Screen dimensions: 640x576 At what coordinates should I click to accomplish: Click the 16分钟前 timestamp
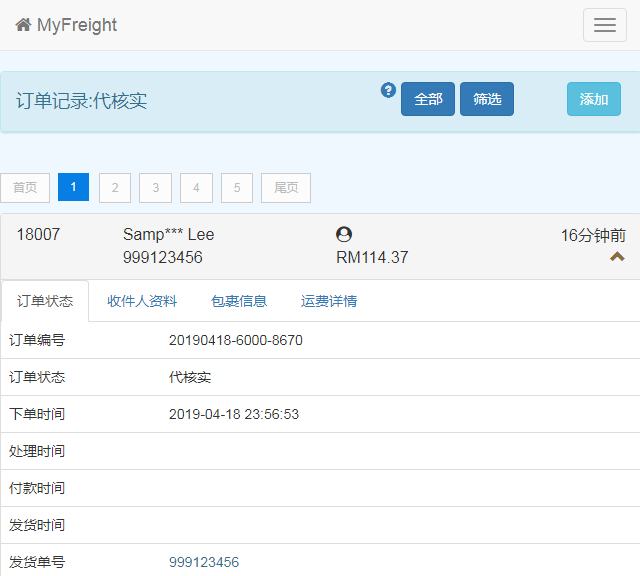(593, 235)
